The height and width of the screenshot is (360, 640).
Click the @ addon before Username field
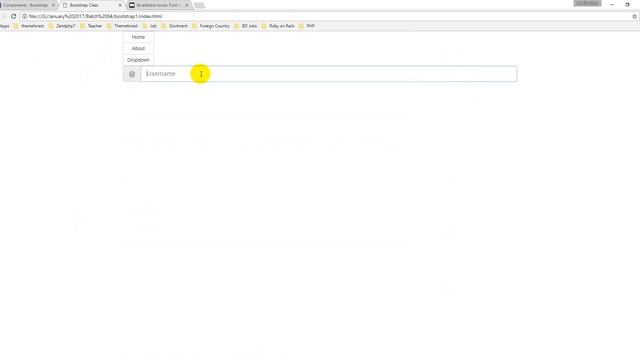point(132,74)
